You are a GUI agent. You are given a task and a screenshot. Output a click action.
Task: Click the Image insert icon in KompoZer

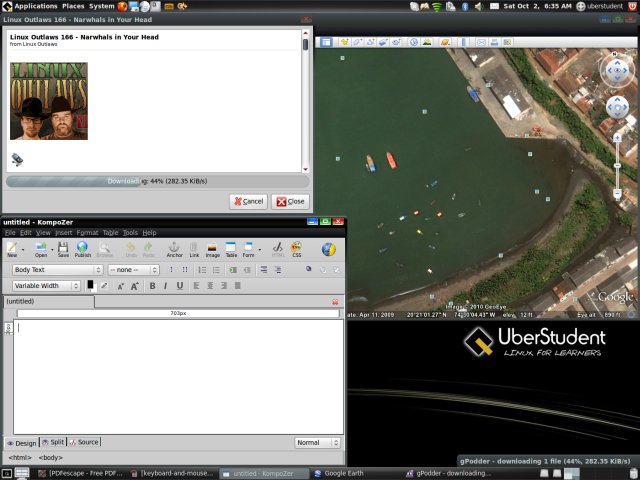point(212,248)
